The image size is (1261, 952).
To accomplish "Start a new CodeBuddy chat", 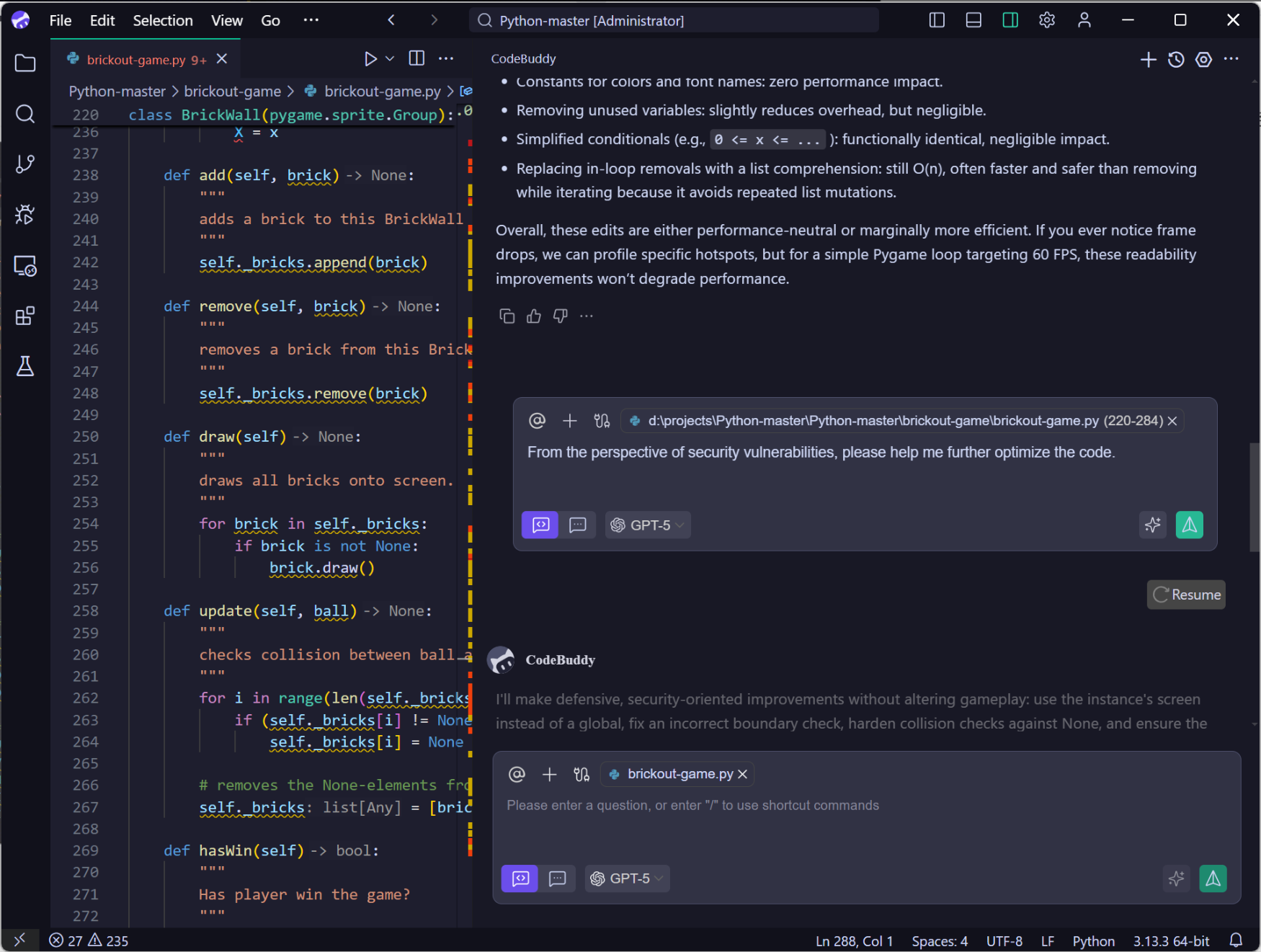I will (x=1147, y=59).
